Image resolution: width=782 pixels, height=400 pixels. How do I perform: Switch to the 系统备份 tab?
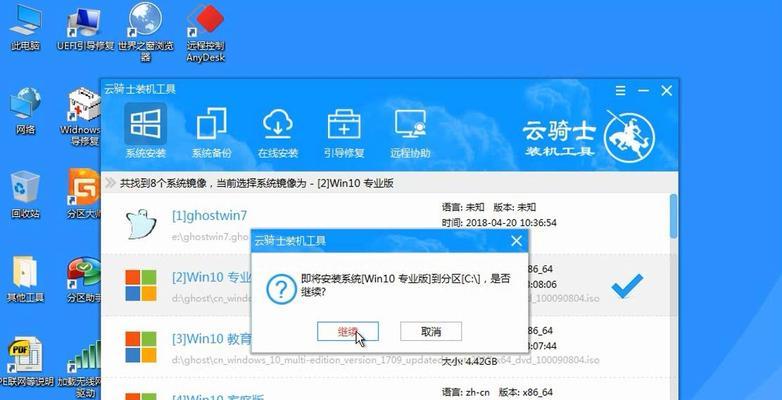[x=211, y=133]
